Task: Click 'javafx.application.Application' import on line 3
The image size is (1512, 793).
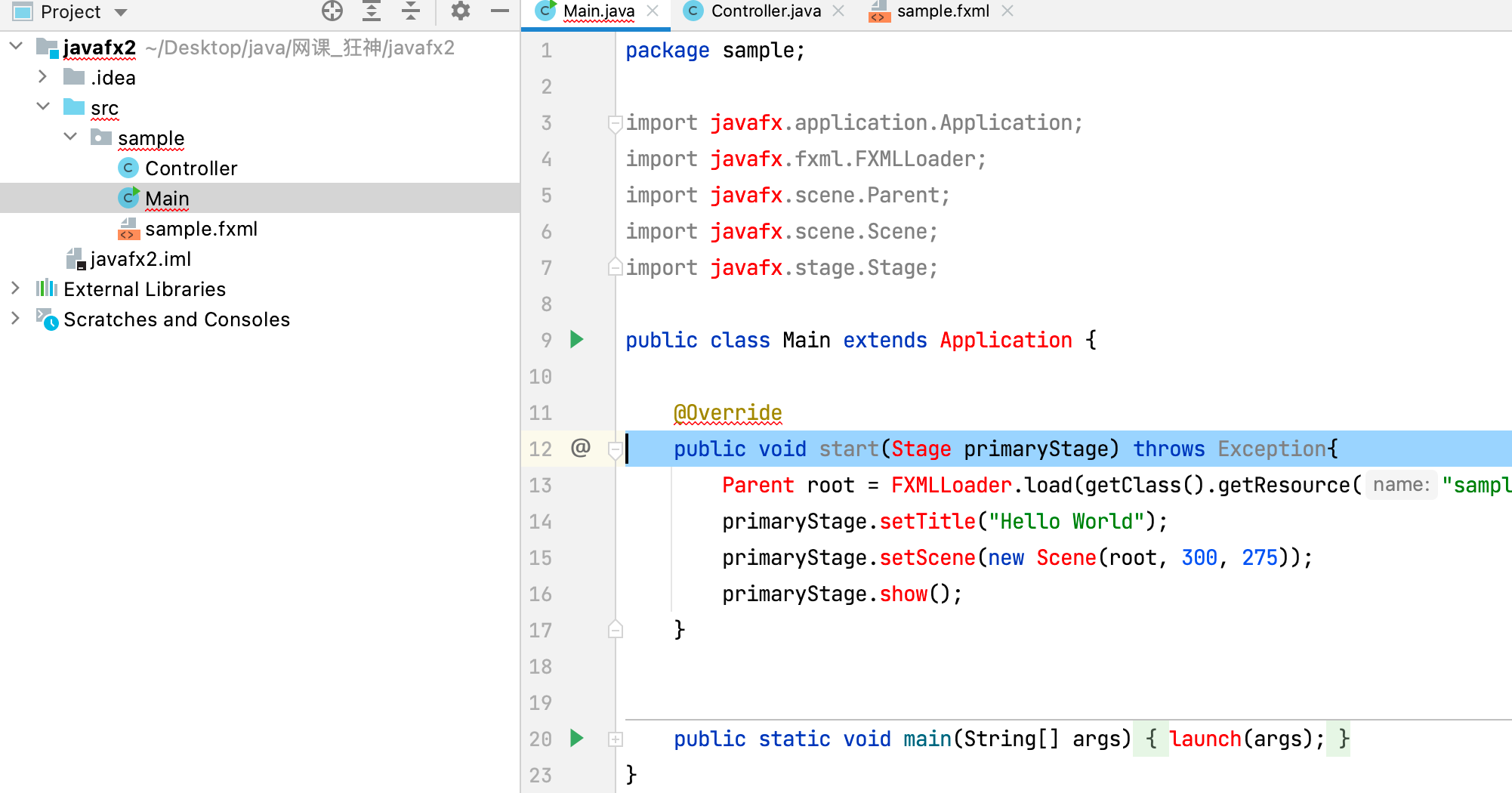Action: click(x=891, y=122)
